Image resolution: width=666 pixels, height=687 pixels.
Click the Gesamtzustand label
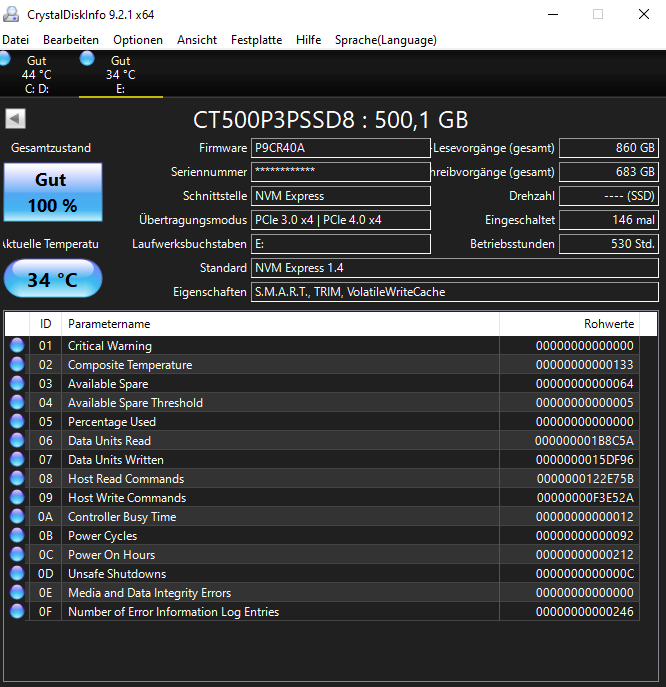pyautogui.click(x=51, y=148)
